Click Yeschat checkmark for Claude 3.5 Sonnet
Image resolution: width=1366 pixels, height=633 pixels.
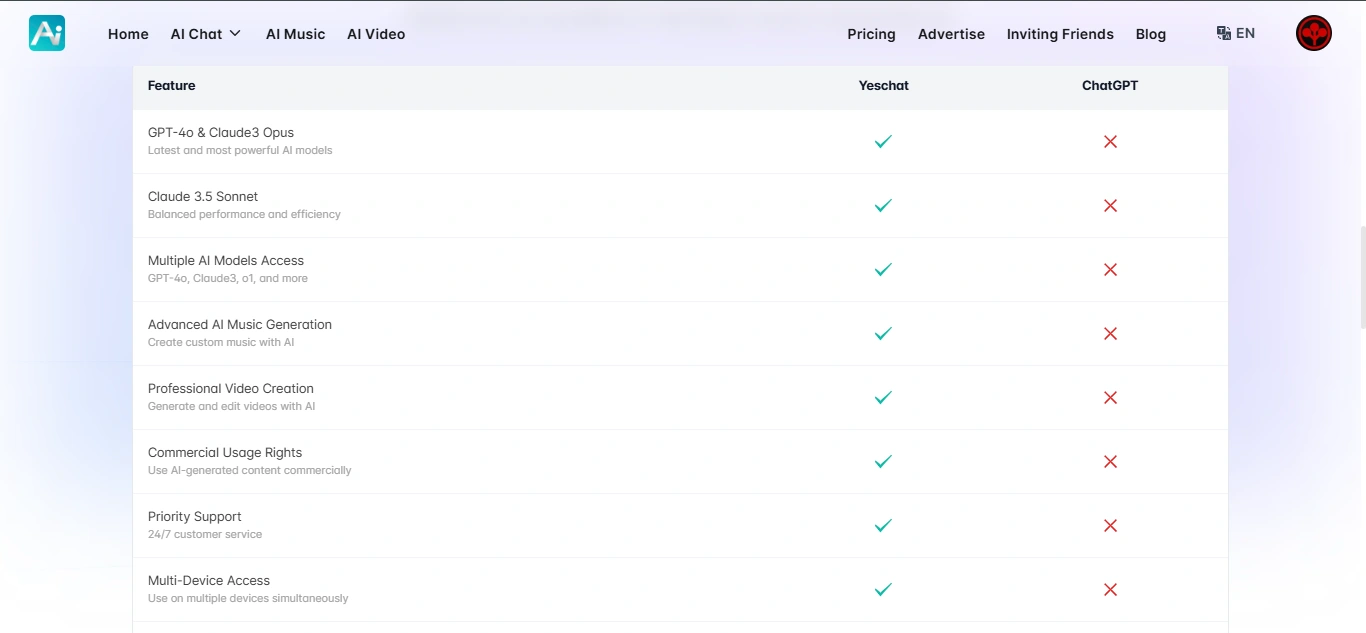click(883, 206)
